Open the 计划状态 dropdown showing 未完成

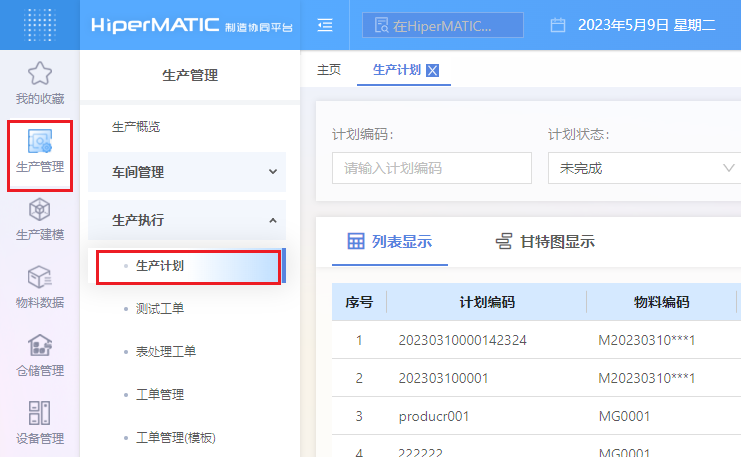click(645, 168)
